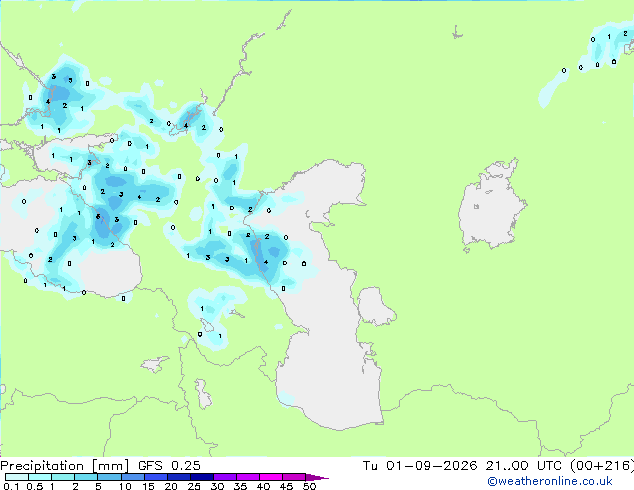Click the 20–25 mm legend color box
634x490 pixels.
[x=179, y=477]
